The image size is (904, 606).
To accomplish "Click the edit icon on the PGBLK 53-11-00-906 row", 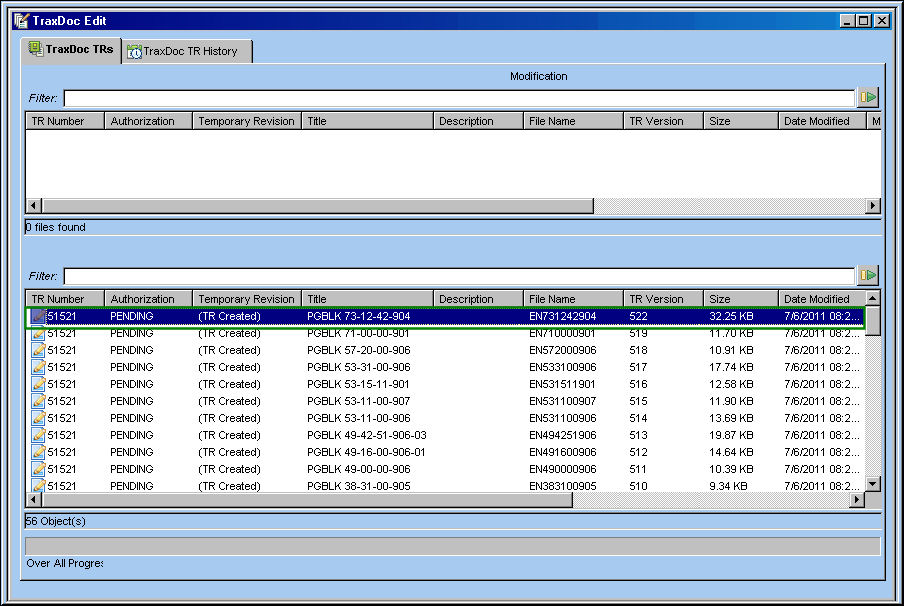I will click(38, 418).
